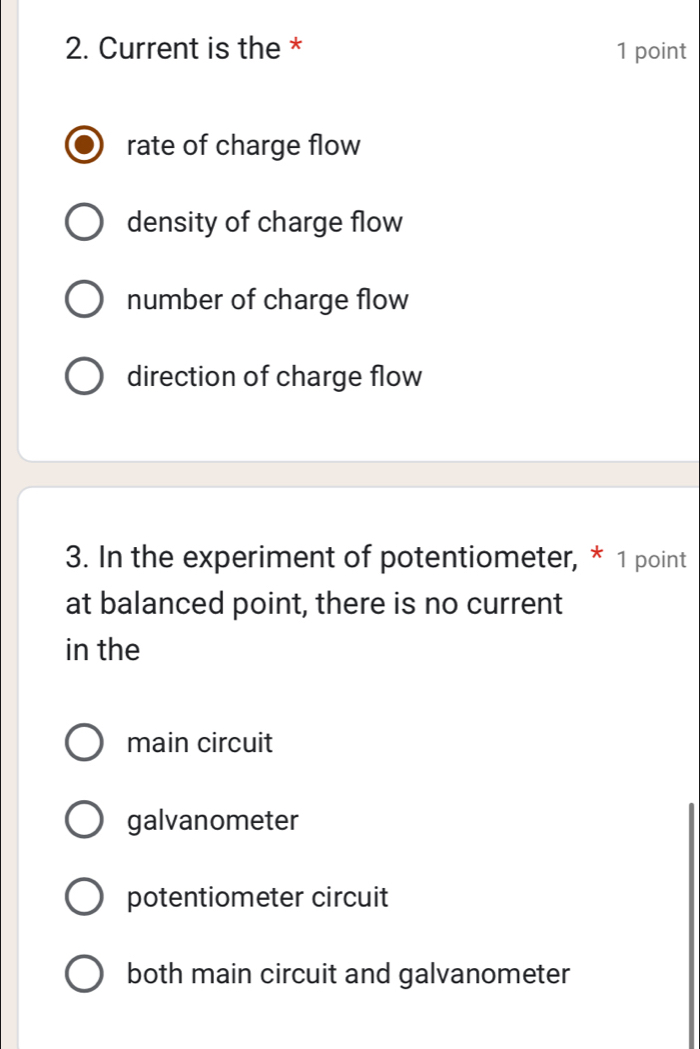Click the red required asterisk on question 2
700x1049 pixels.
298,46
